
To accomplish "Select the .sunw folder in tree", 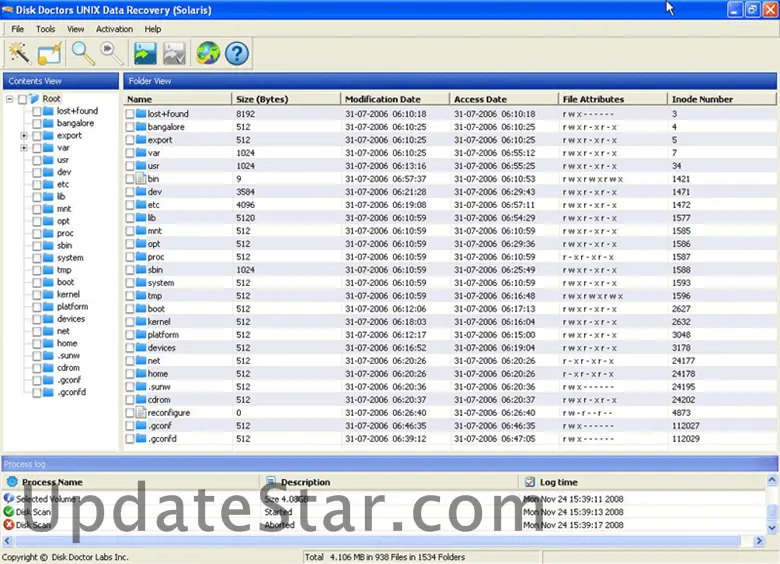I will [68, 356].
